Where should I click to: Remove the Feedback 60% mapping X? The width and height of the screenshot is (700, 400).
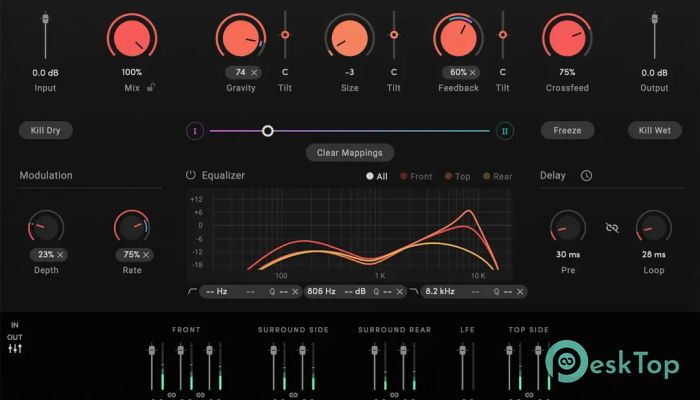click(472, 72)
